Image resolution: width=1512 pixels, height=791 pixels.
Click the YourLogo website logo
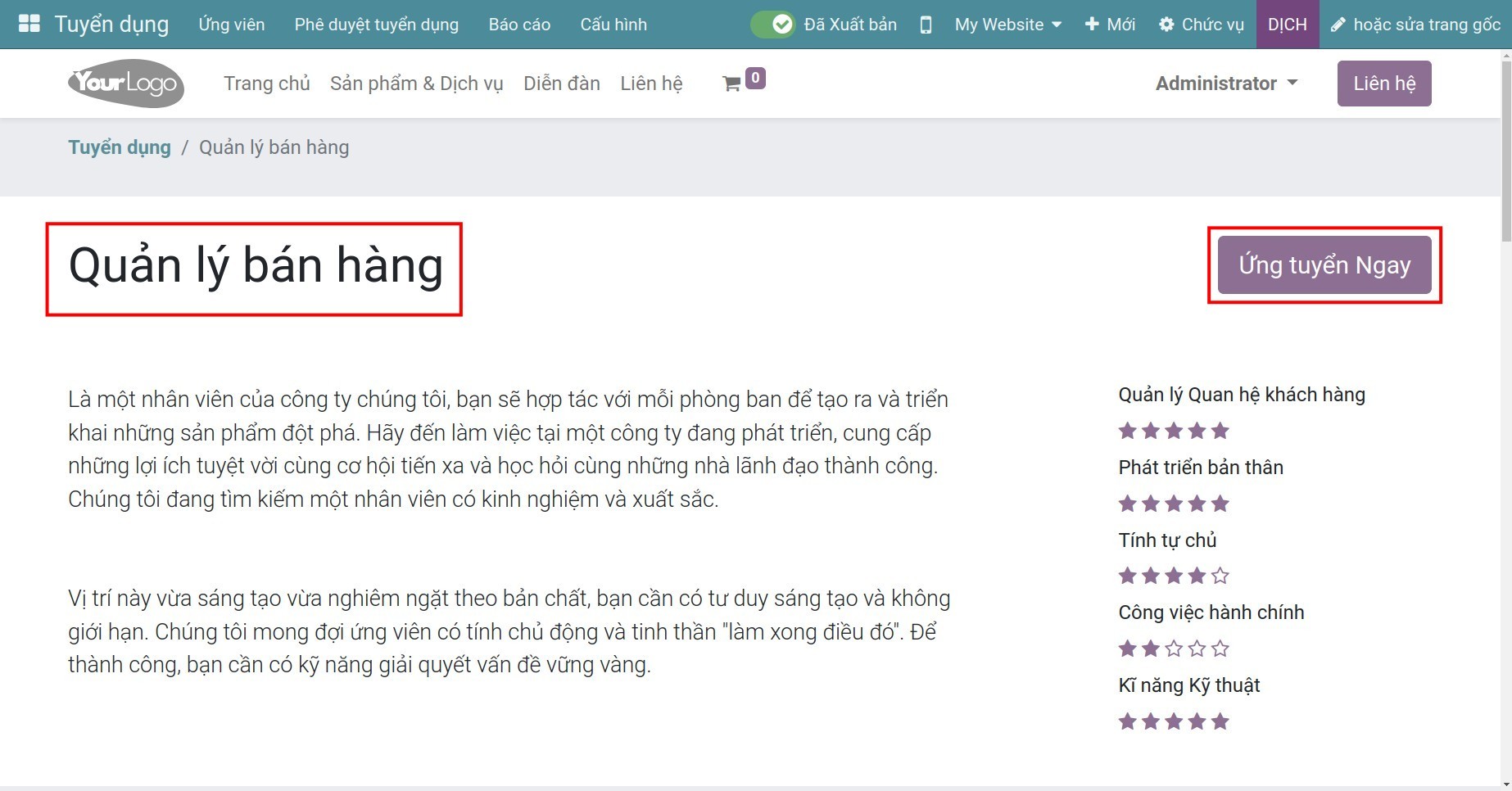coord(124,83)
